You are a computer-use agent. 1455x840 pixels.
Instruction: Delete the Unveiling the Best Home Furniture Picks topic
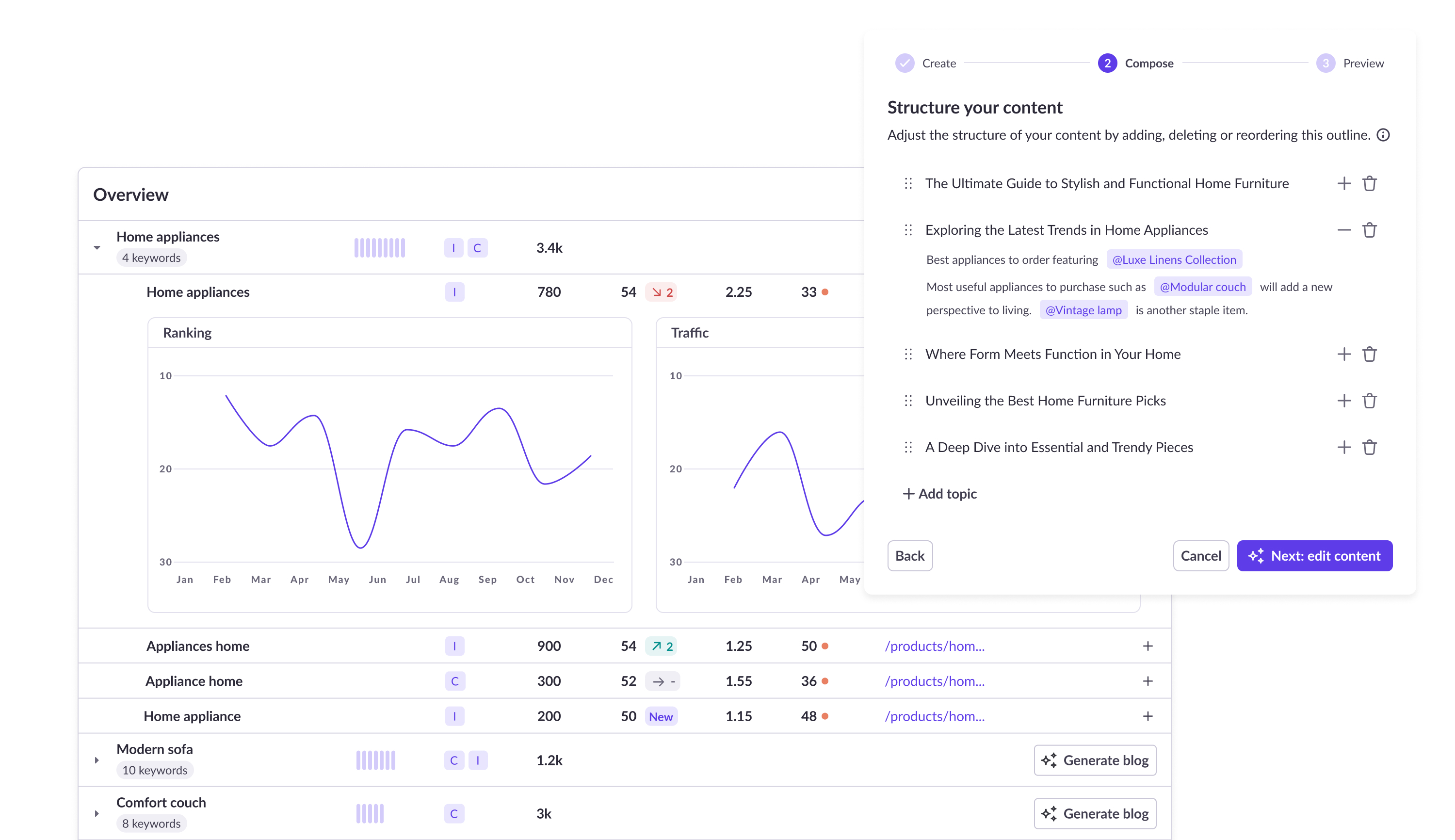(x=1369, y=401)
